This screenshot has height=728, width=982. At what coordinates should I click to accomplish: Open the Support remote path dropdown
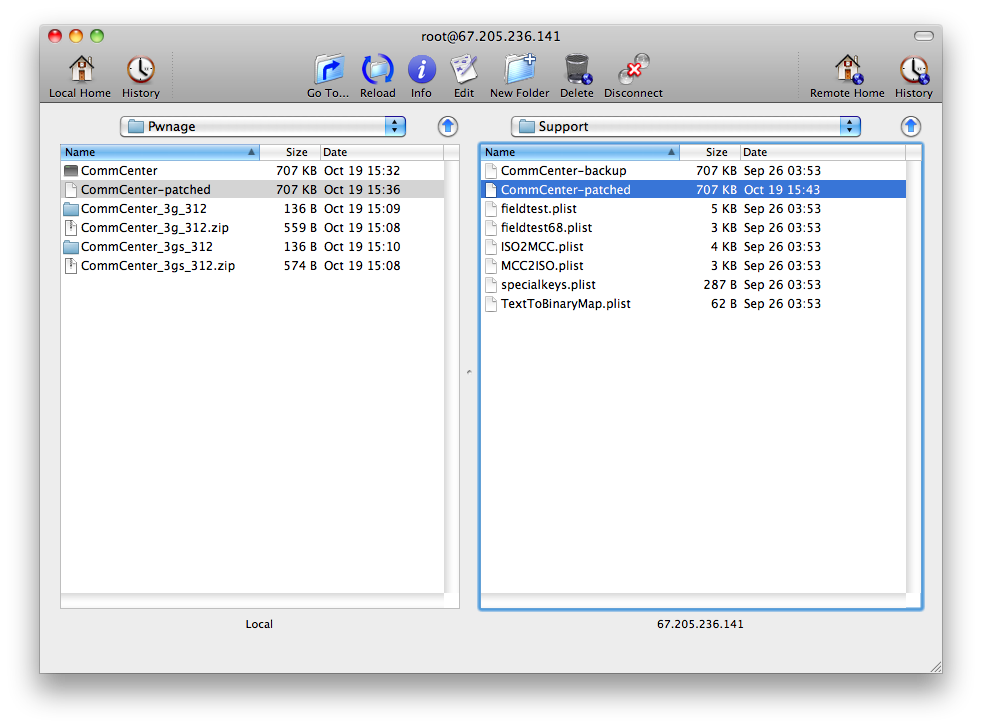coord(685,126)
